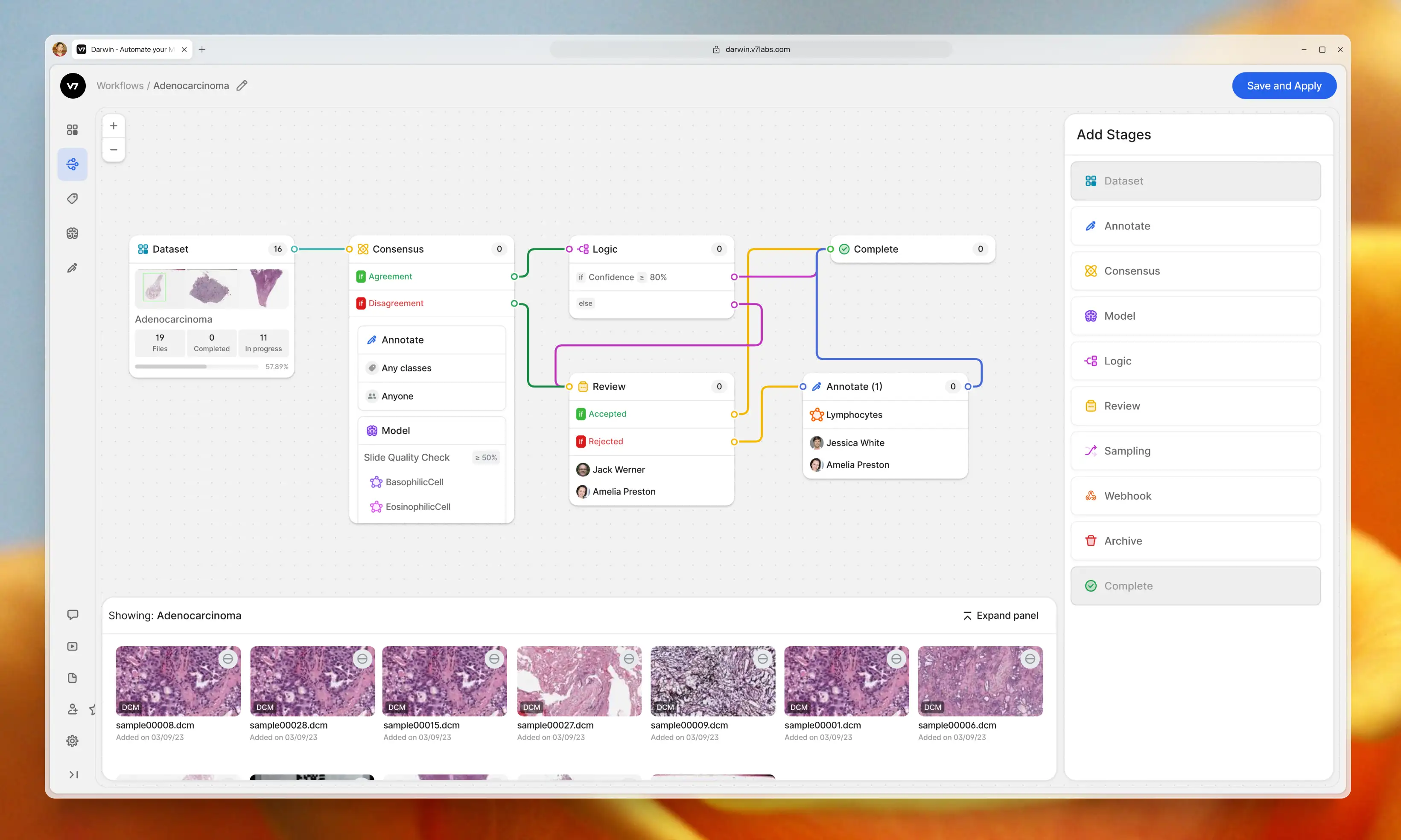Viewport: 1401px width, 840px height.
Task: Expand the left sidebar with arrow icon
Action: (73, 774)
